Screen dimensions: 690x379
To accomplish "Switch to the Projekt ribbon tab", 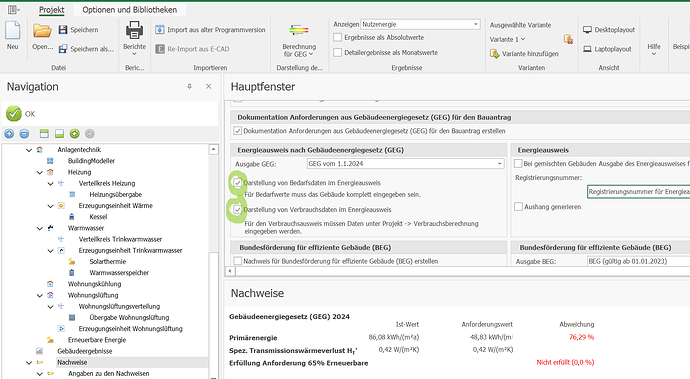I will click(51, 10).
